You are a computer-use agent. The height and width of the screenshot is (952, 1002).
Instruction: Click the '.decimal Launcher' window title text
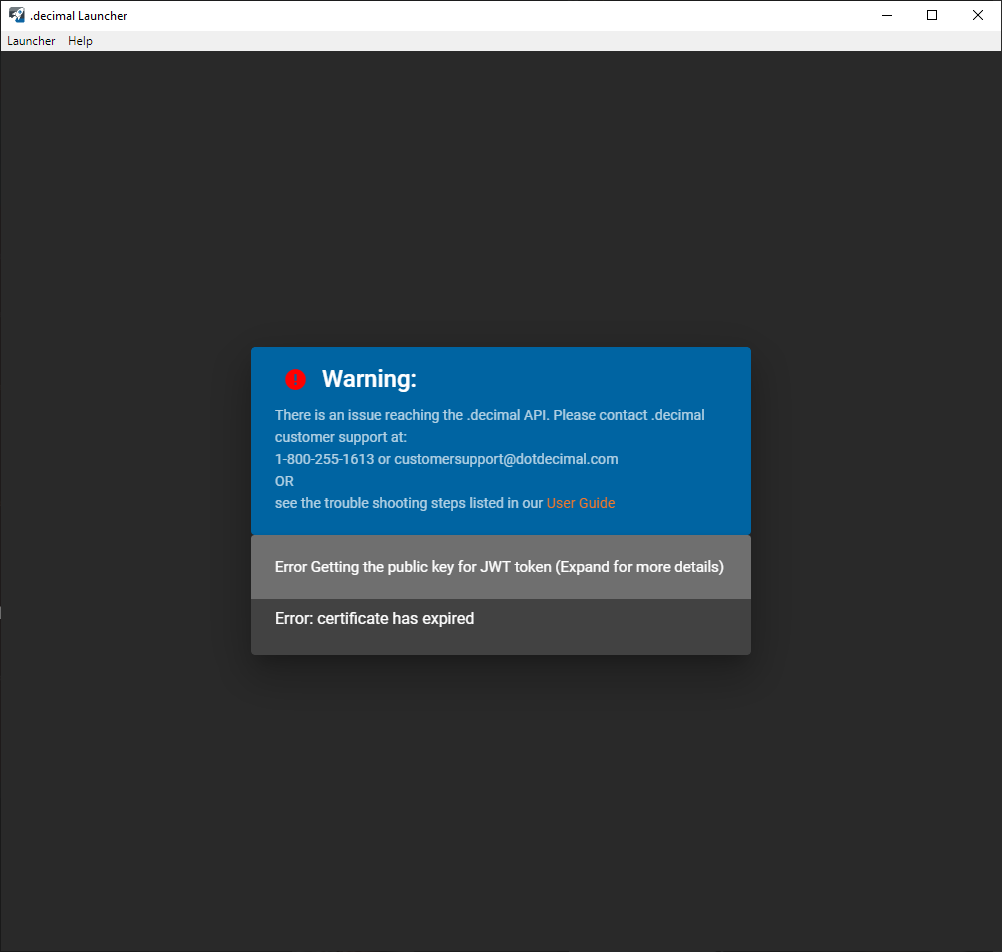(x=79, y=15)
